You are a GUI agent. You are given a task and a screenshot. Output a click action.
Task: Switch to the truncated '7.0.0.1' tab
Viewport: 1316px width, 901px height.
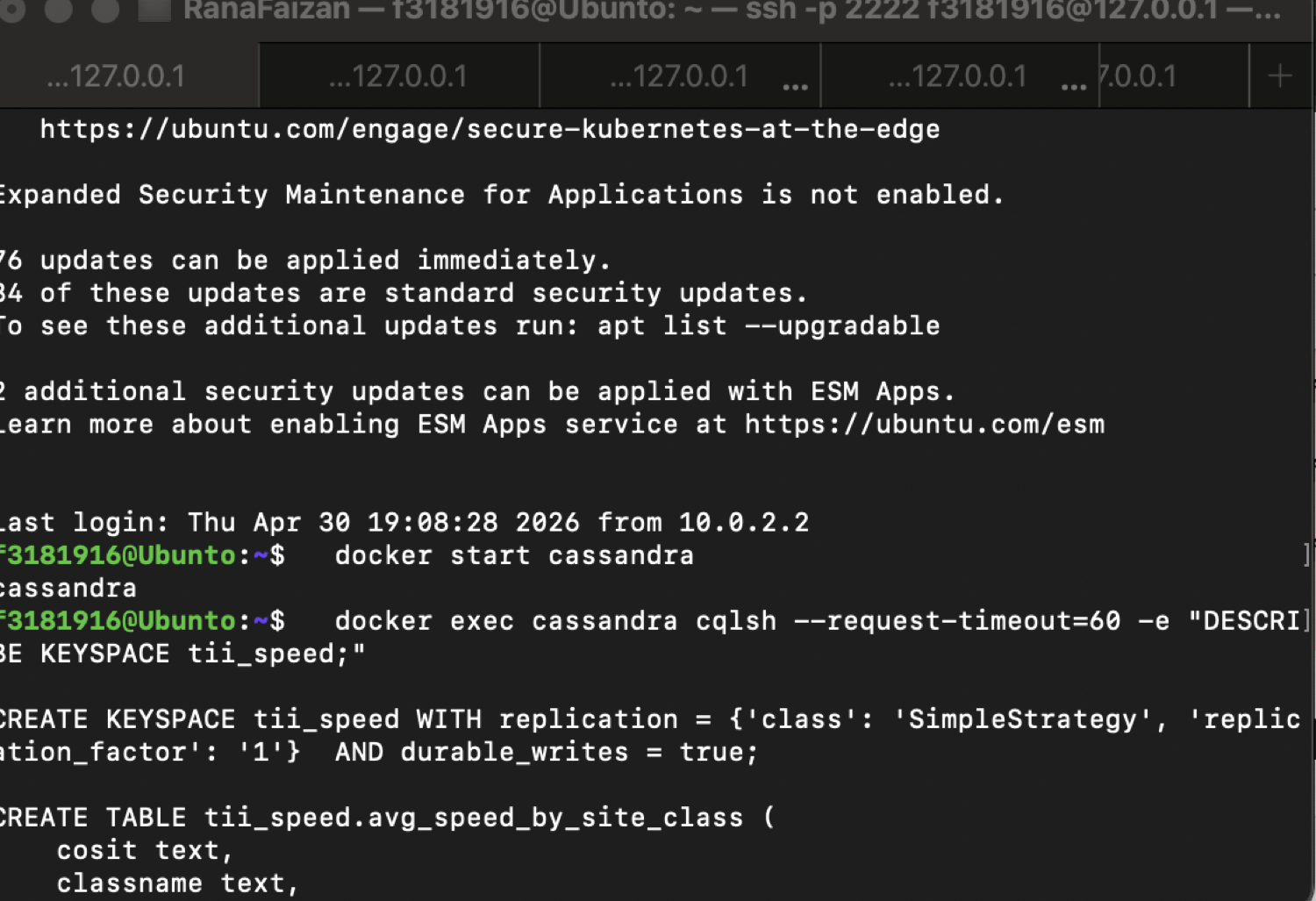pyautogui.click(x=1174, y=76)
